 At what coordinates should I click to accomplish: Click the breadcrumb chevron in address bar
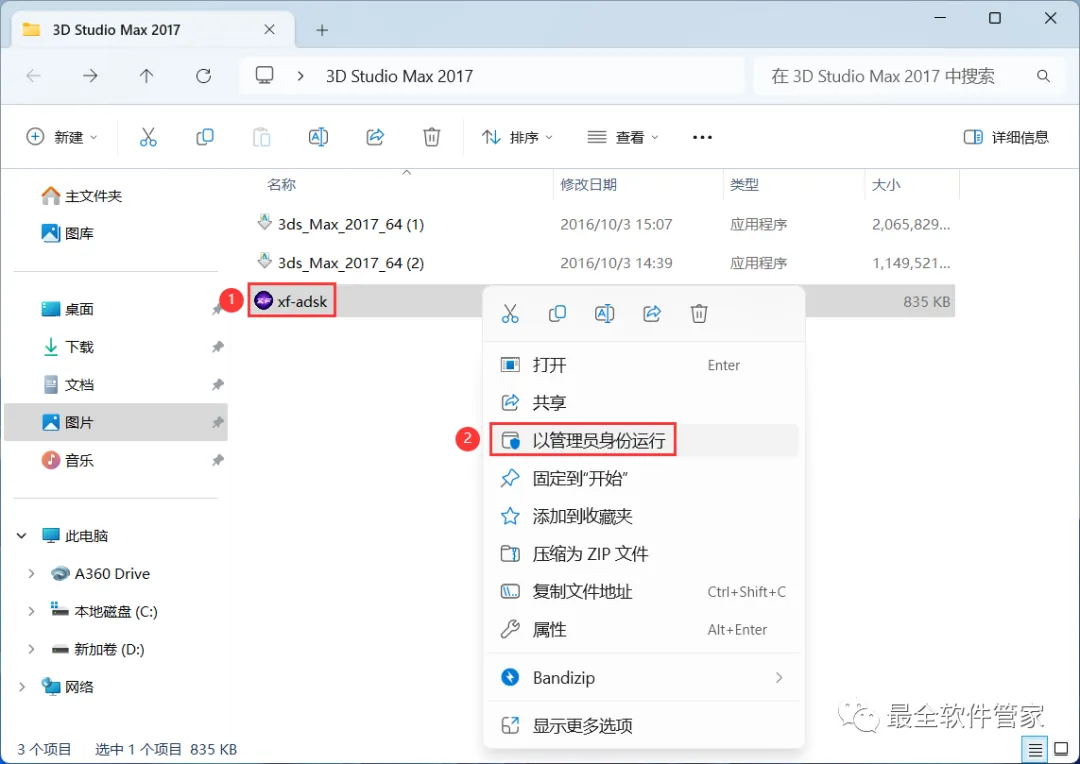click(x=300, y=76)
